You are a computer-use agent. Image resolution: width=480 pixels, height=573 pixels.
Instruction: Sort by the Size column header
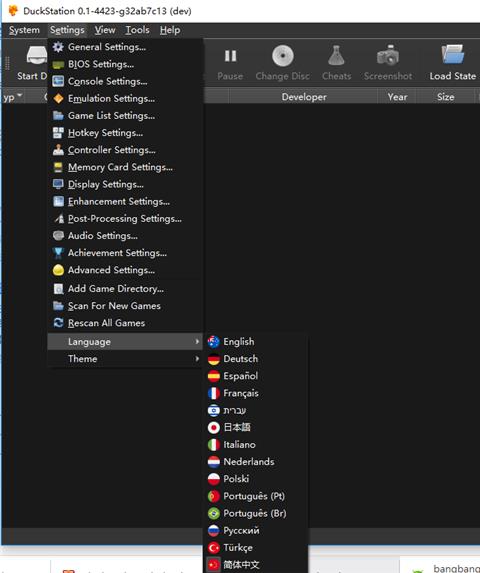coord(446,97)
